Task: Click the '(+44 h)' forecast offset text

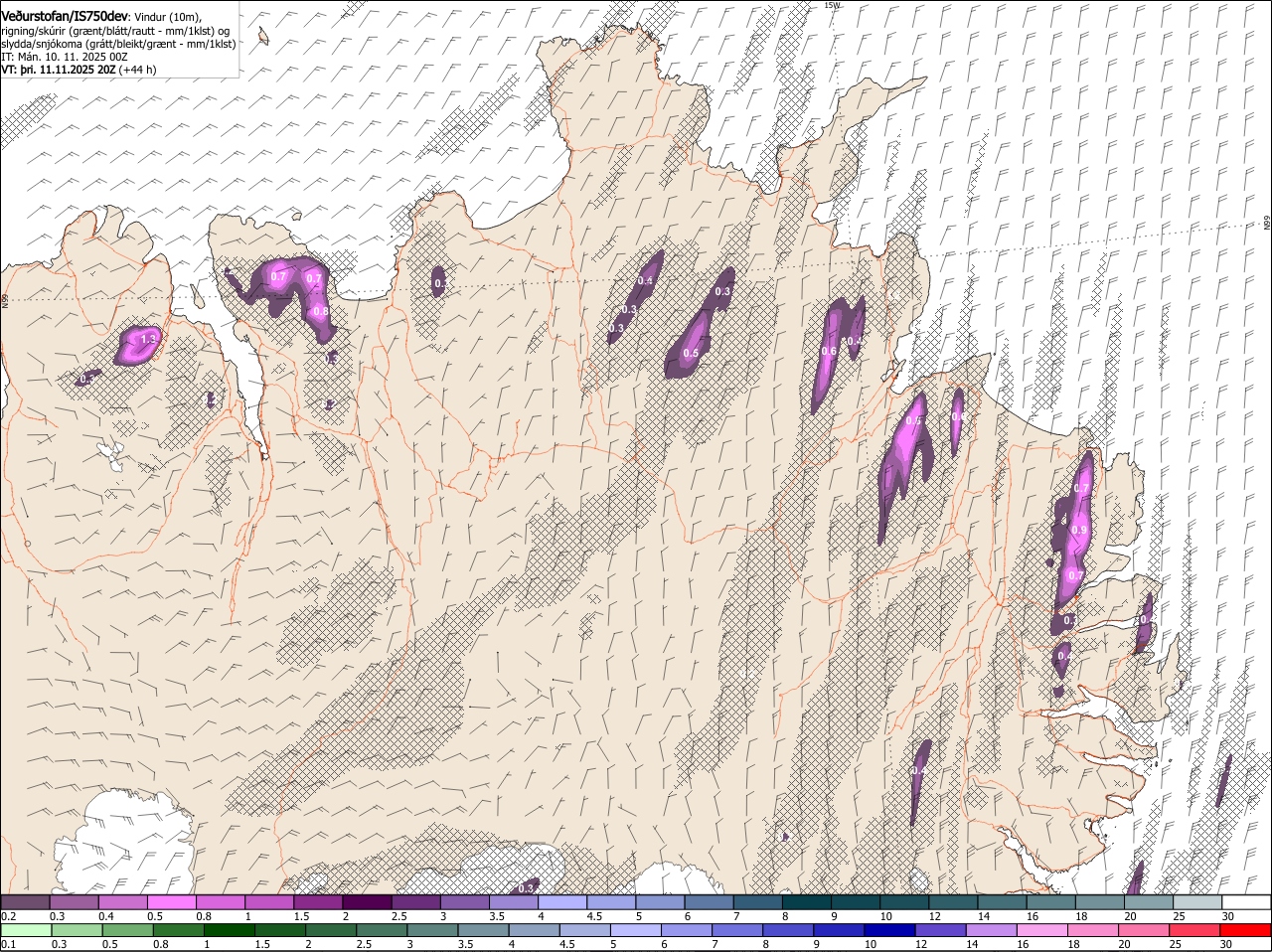Action: pos(137,70)
